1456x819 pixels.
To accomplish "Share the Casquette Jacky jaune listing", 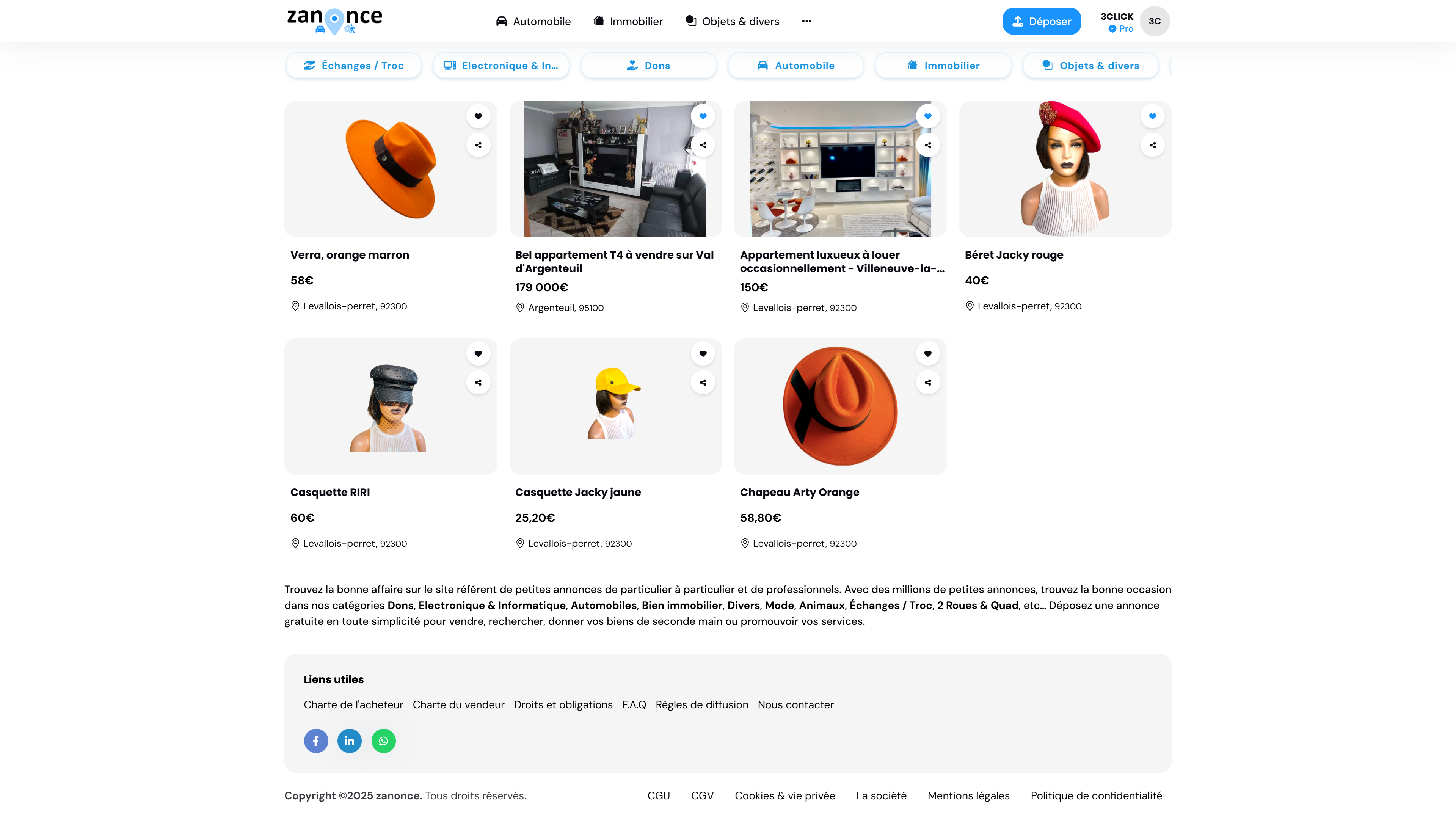I will tap(703, 383).
